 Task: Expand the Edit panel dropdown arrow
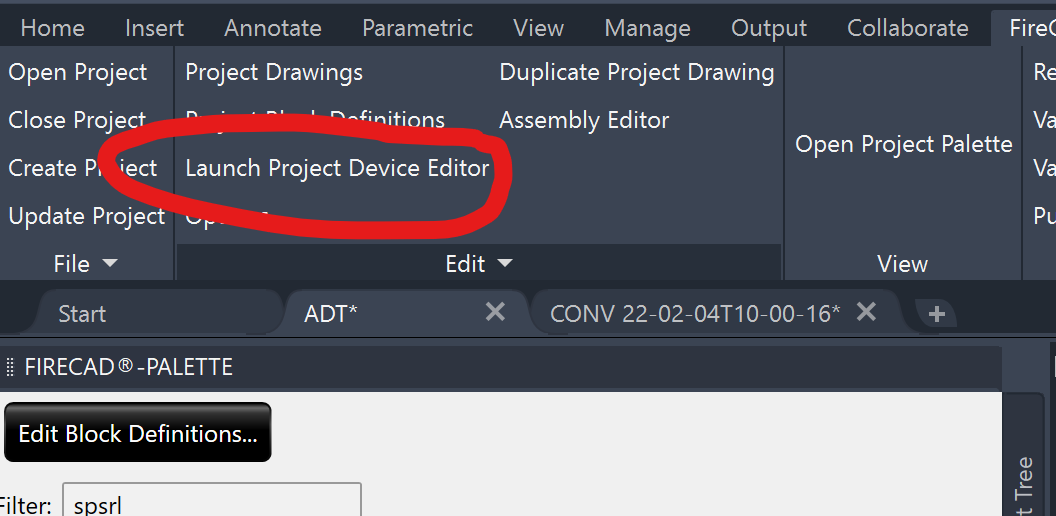click(x=504, y=263)
